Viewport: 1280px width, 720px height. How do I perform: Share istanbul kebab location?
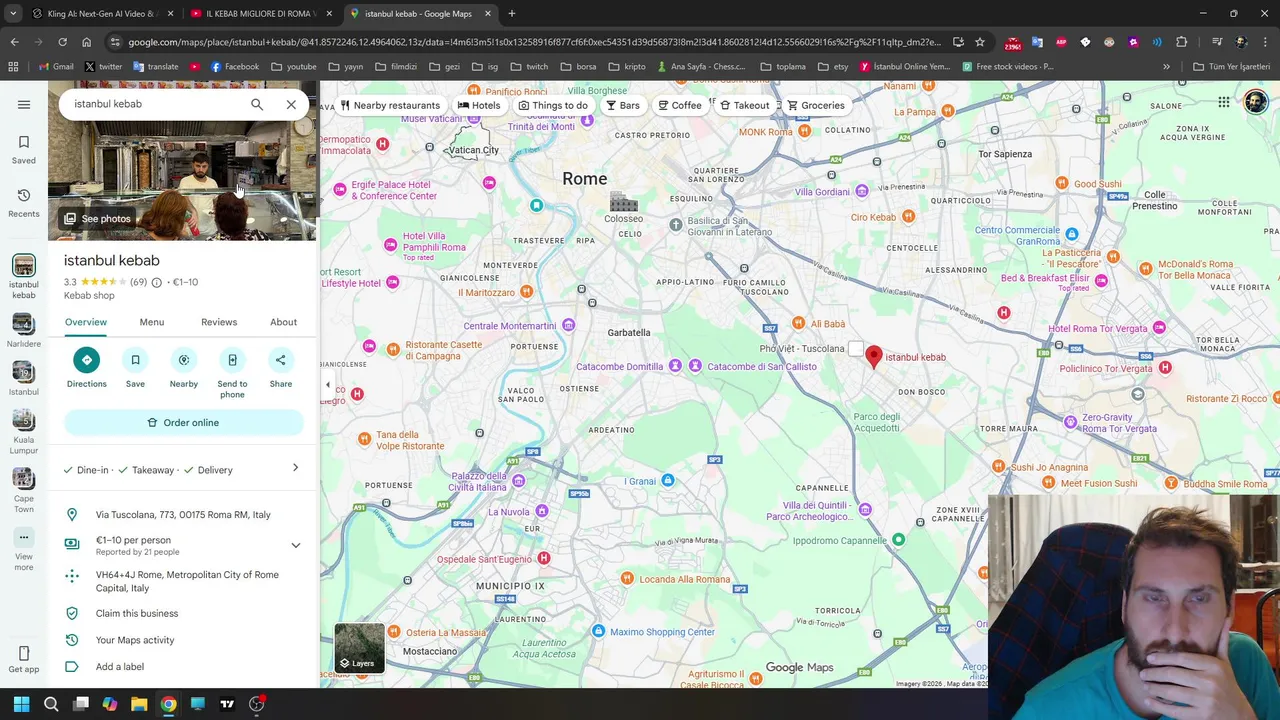pos(280,368)
